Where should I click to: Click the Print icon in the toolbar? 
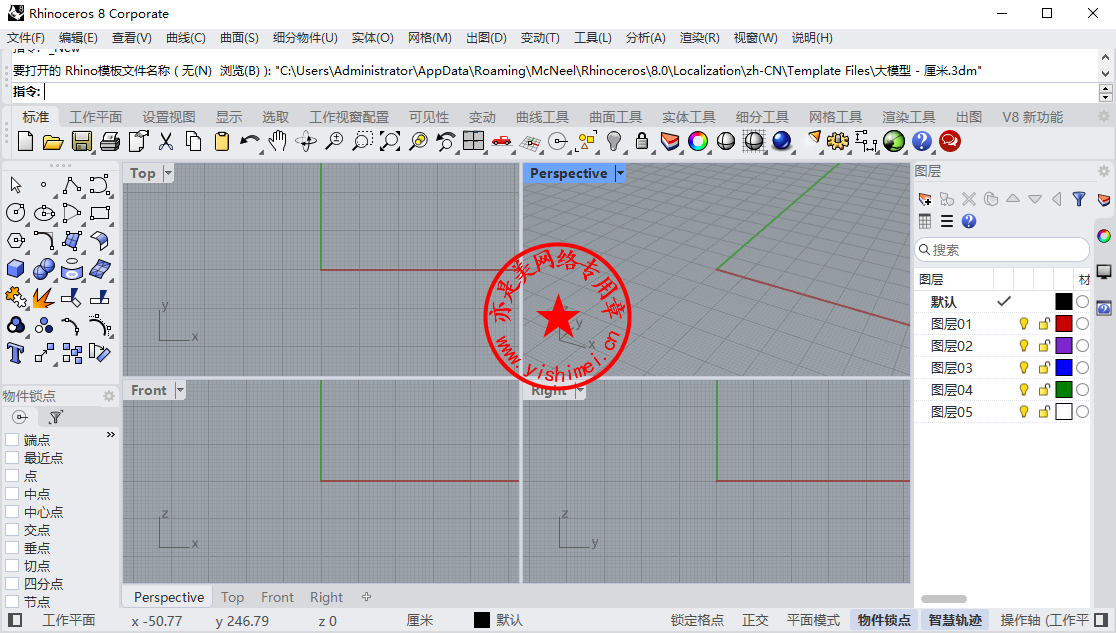[x=110, y=142]
